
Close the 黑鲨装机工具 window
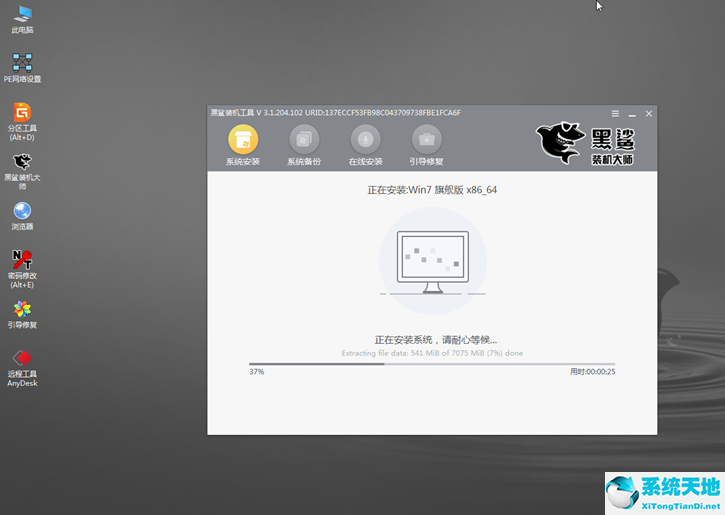pos(649,113)
